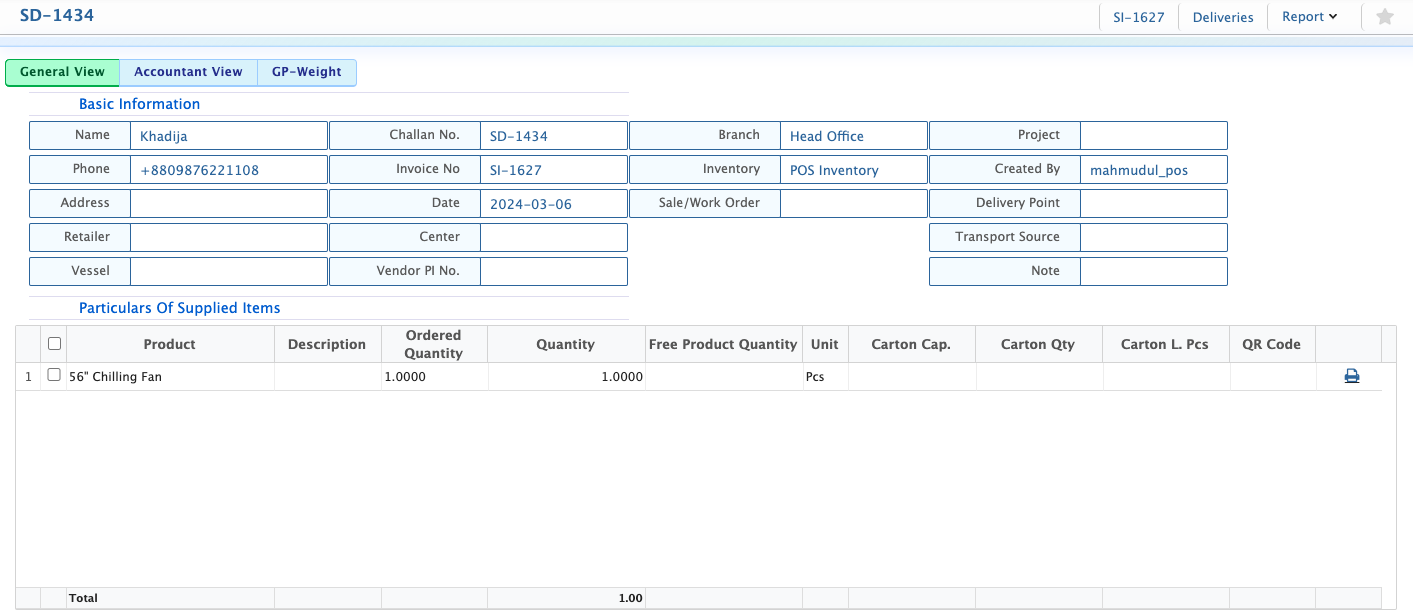
Task: Open the SI-1627 button in top bar
Action: [x=1138, y=17]
